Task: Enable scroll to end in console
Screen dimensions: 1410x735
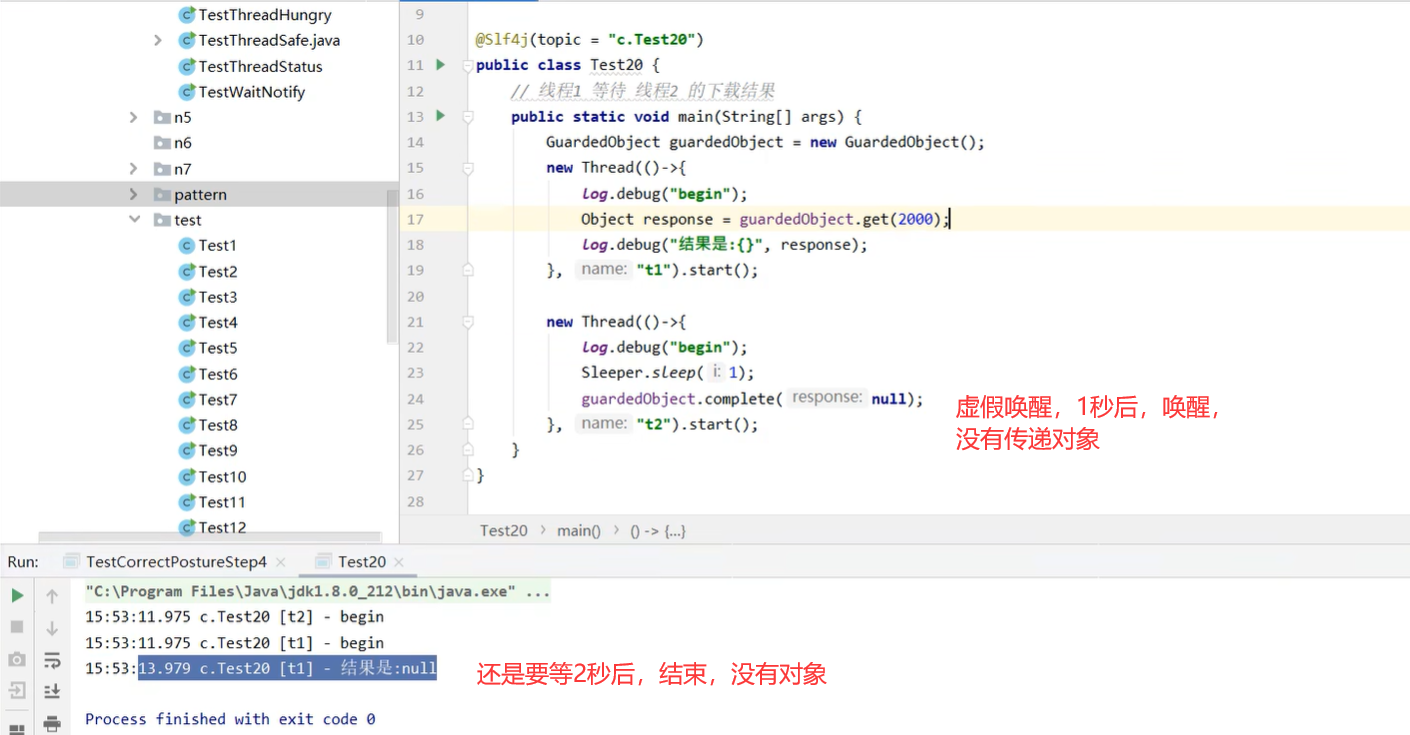Action: point(52,691)
